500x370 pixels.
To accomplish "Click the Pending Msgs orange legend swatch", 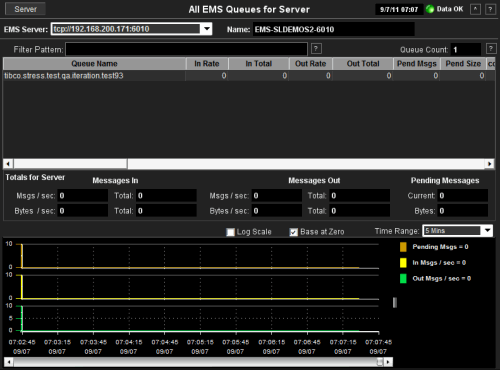I will [403, 247].
